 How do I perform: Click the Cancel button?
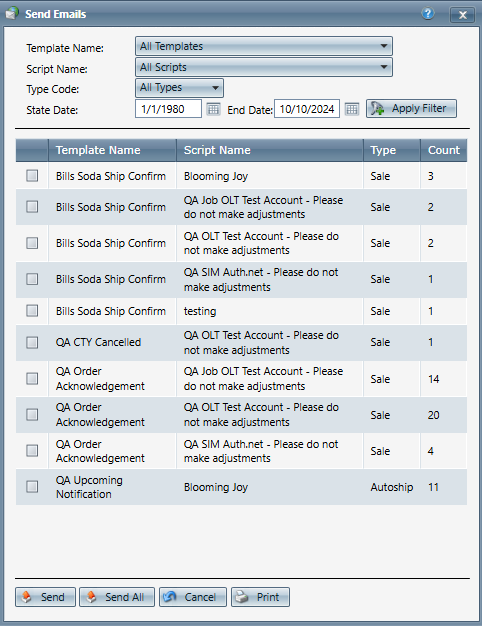(x=193, y=597)
